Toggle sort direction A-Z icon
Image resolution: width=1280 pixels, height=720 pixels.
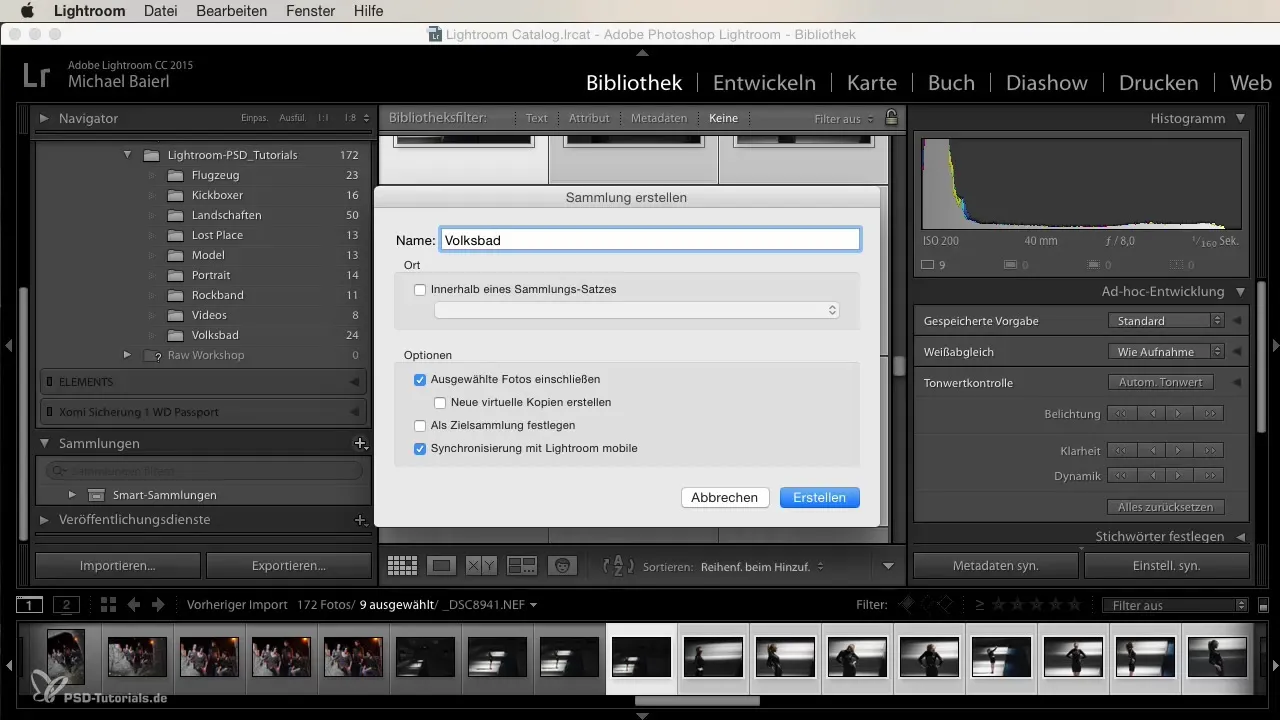point(619,566)
